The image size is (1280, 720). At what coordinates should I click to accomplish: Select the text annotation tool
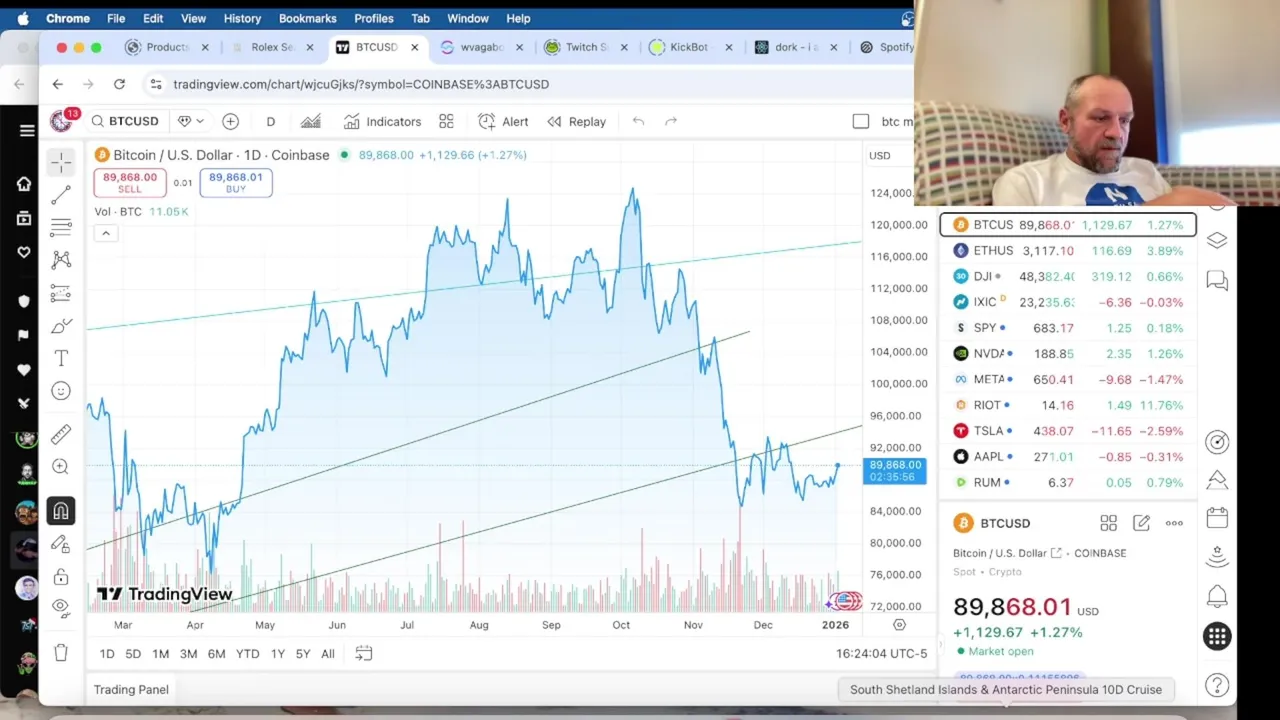coord(61,358)
